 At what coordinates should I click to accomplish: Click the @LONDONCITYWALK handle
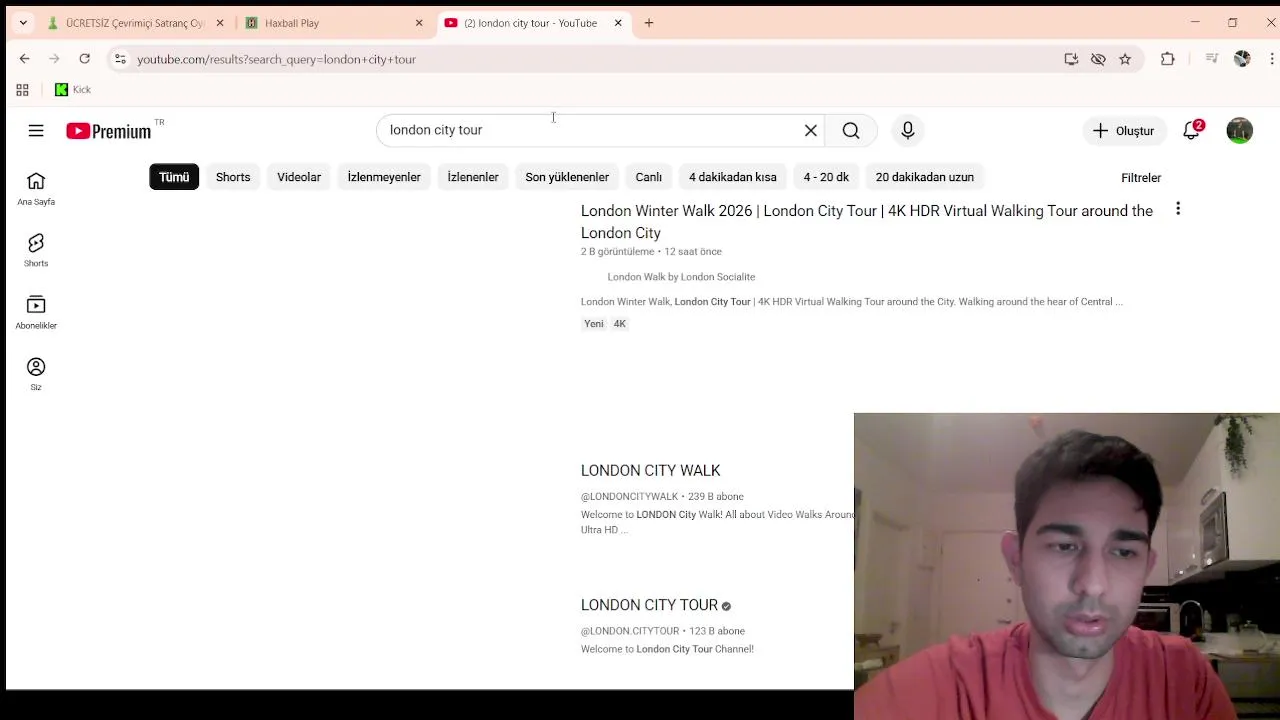pos(629,496)
